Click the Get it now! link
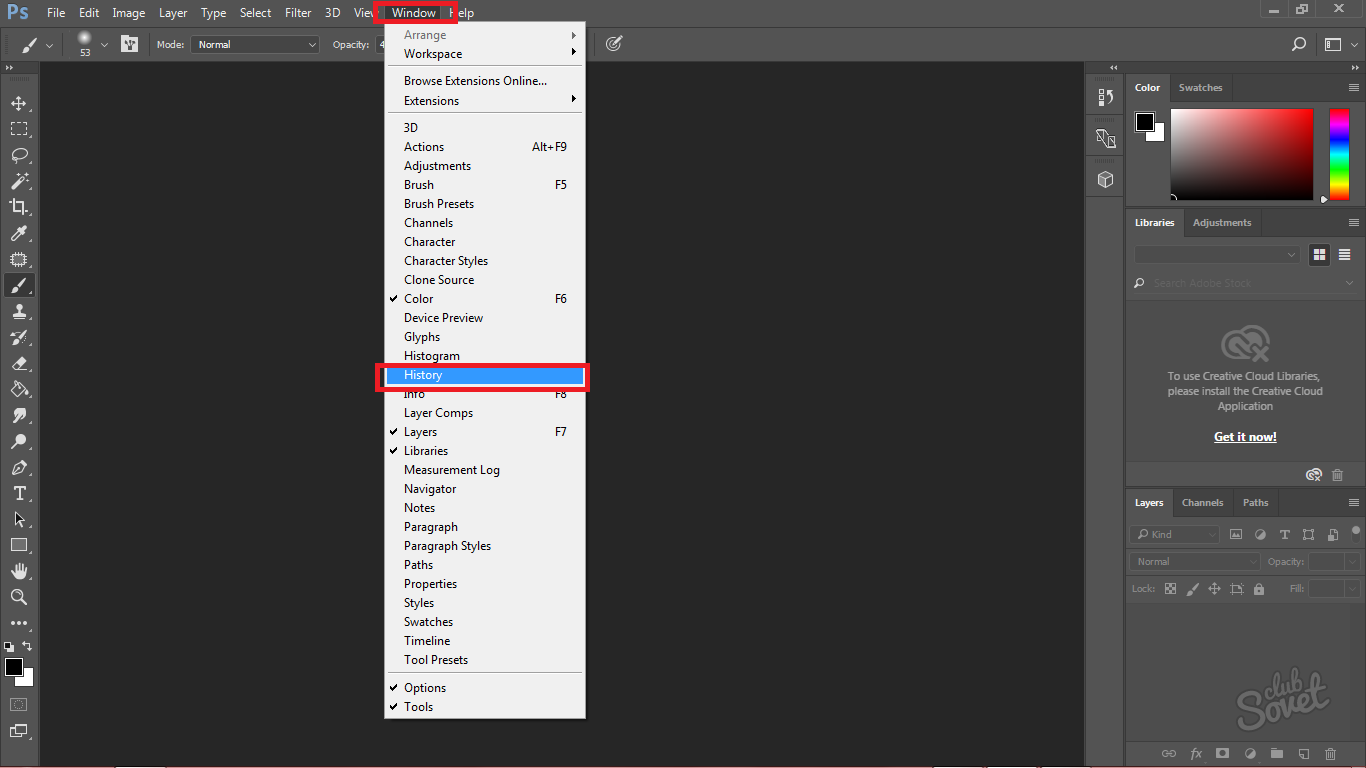The image size is (1366, 768). 1245,437
